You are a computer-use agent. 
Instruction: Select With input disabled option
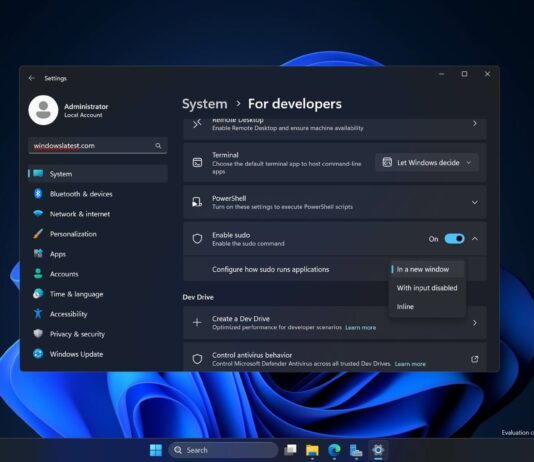(x=427, y=288)
